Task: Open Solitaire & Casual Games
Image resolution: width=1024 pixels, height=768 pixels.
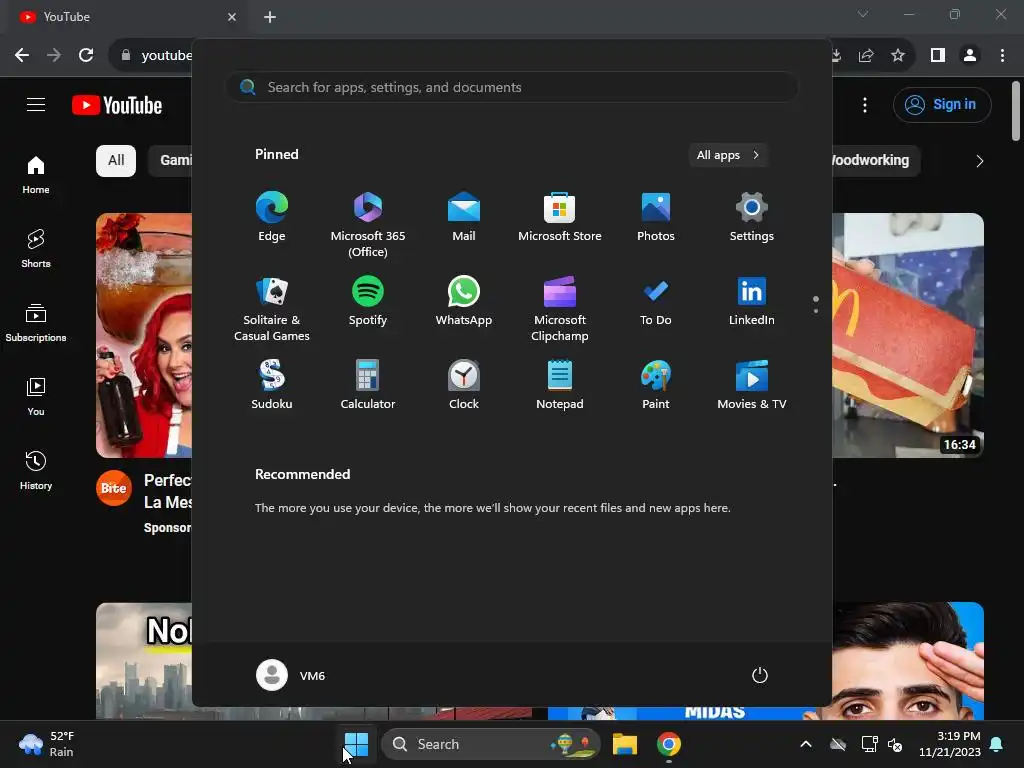Action: (x=272, y=309)
